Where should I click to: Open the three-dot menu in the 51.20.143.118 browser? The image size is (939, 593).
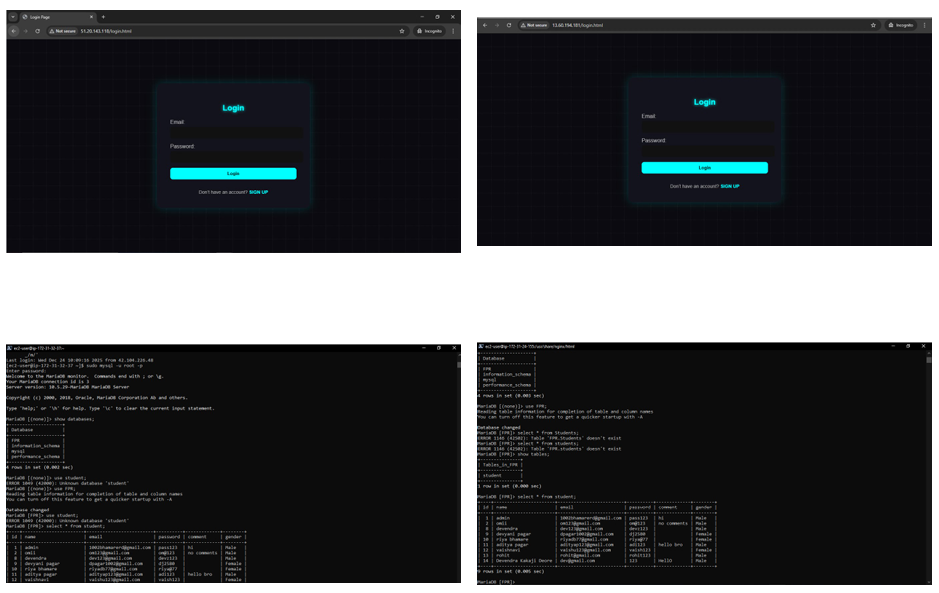tap(453, 31)
